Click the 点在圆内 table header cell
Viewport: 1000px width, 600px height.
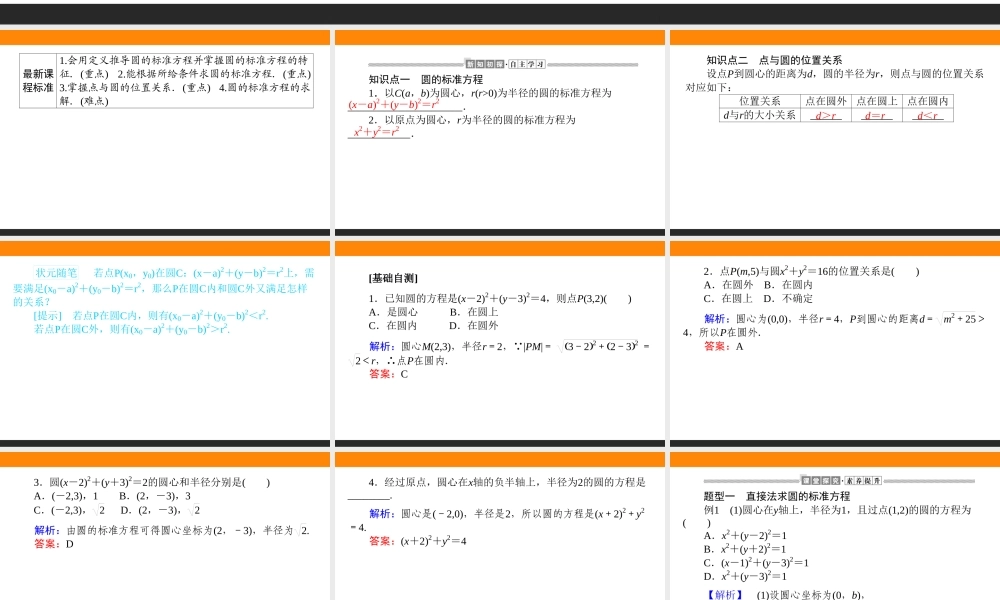928,101
